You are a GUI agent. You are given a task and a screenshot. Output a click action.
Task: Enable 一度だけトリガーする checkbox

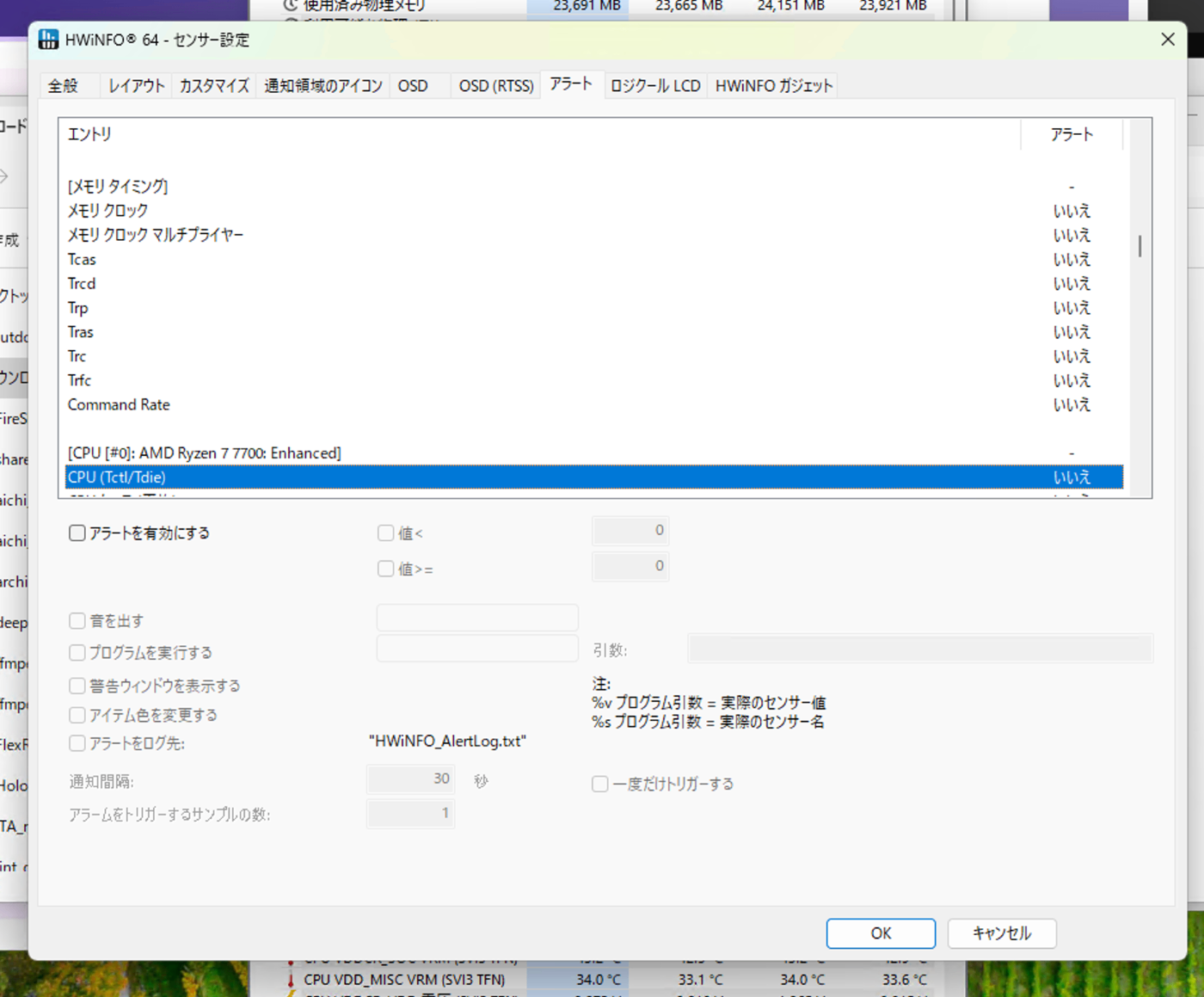pyautogui.click(x=600, y=784)
